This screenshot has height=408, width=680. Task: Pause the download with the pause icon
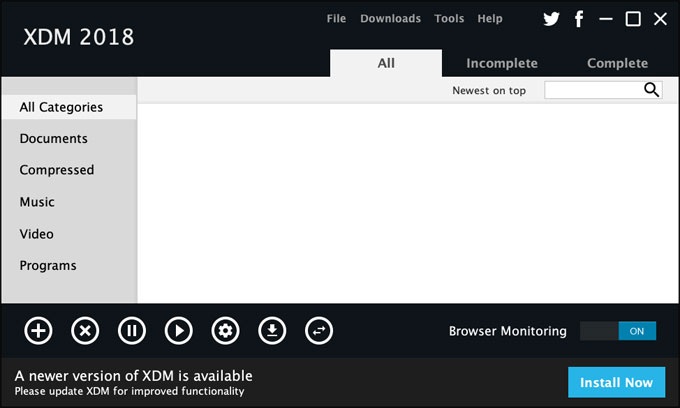coord(132,331)
